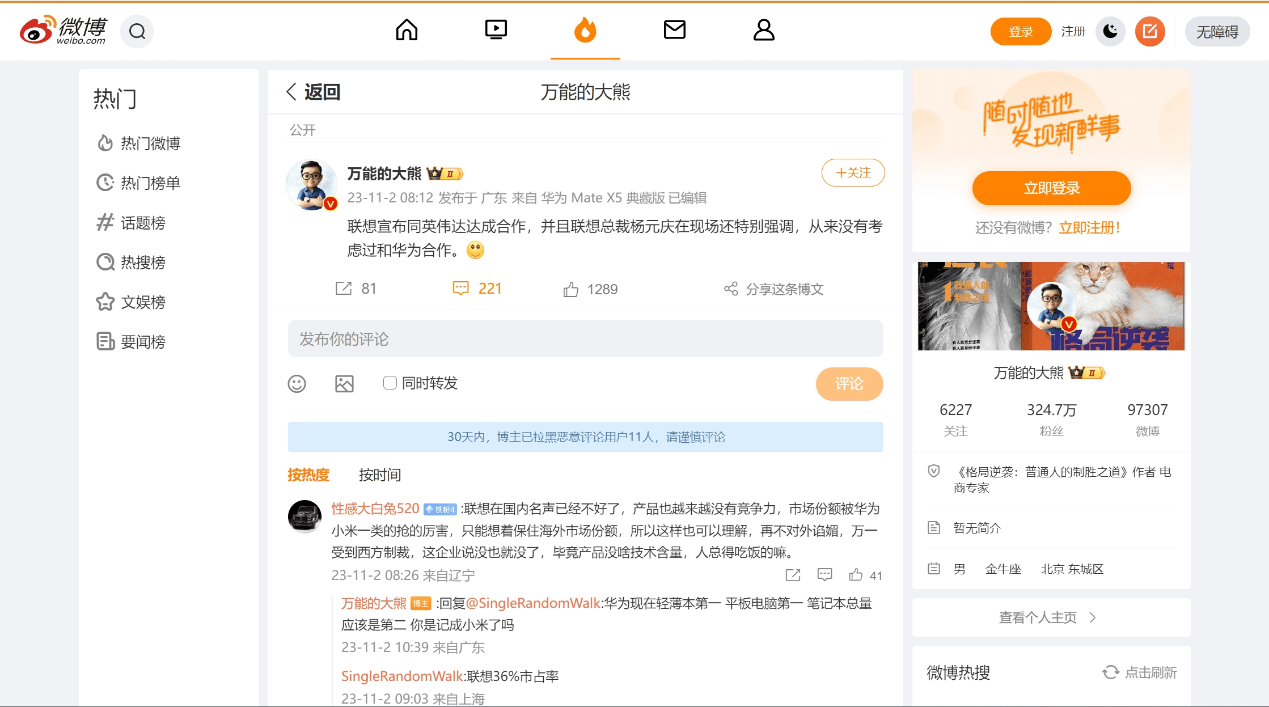Click the search magnifier icon
This screenshot has height=707, width=1269.
click(x=137, y=32)
